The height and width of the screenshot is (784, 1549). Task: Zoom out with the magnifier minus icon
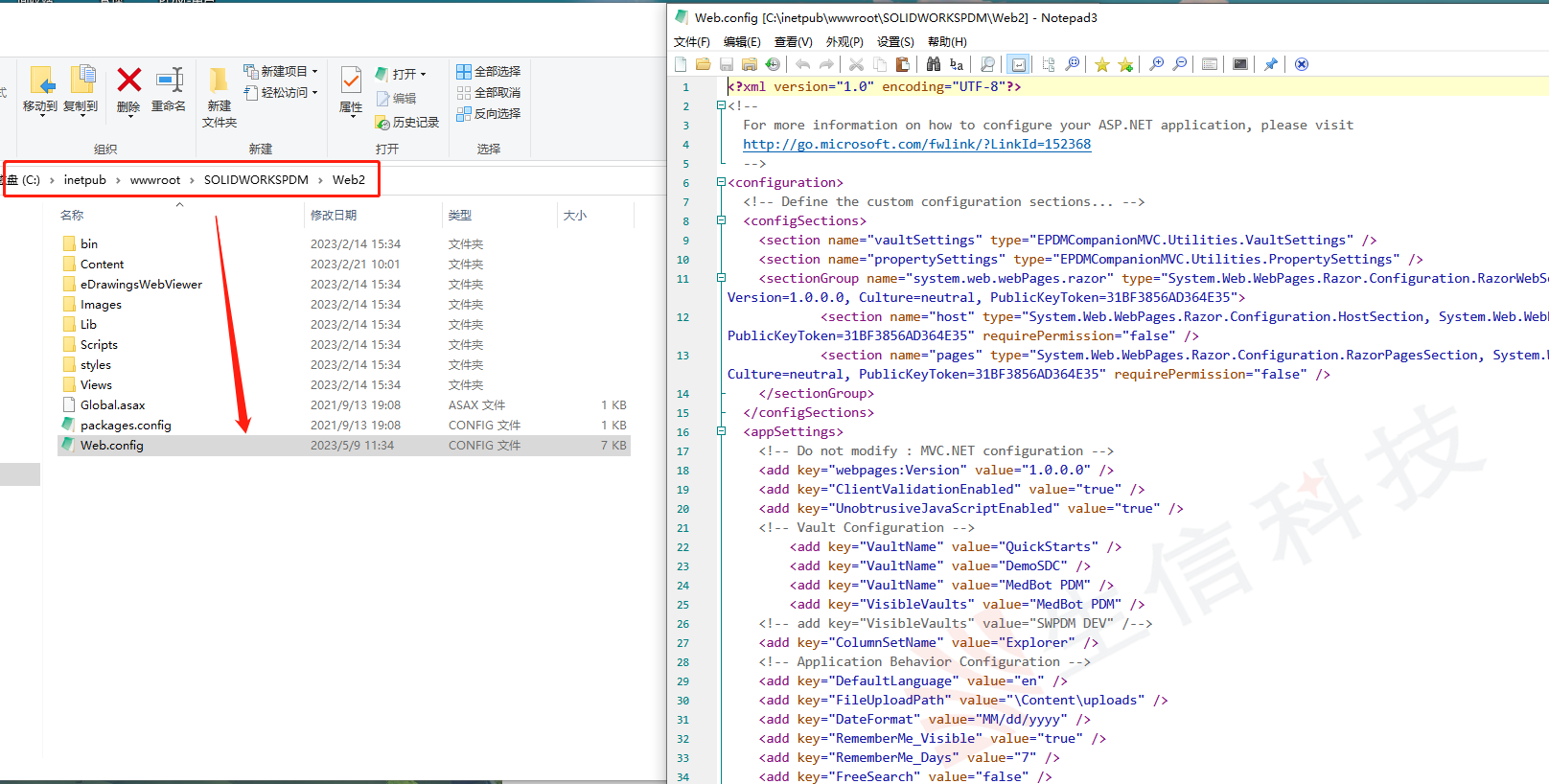click(1180, 64)
